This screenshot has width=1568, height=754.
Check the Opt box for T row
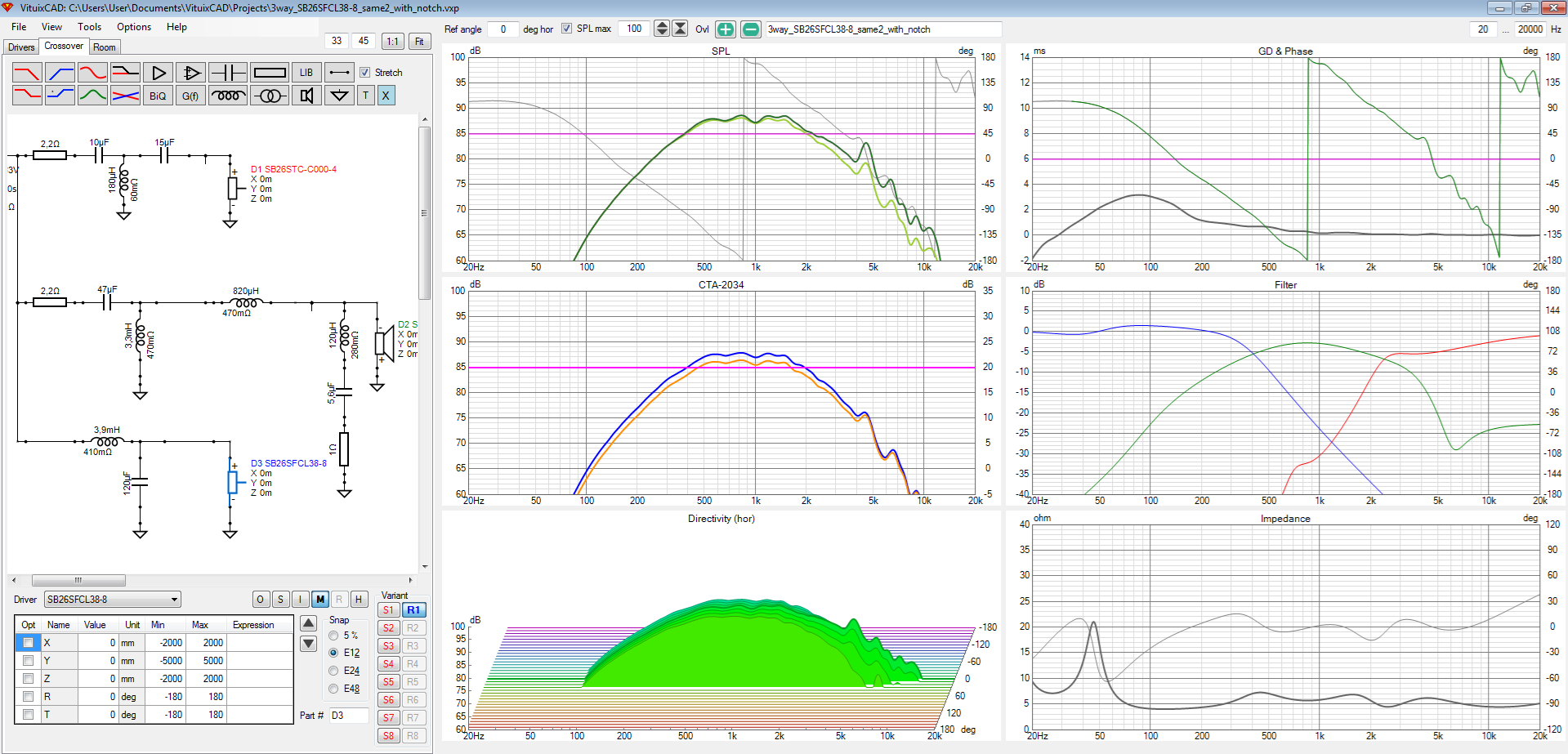point(28,715)
